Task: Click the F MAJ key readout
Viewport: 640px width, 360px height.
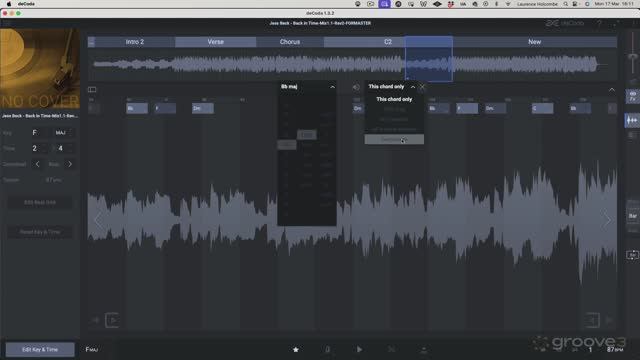Action: pyautogui.click(x=92, y=349)
